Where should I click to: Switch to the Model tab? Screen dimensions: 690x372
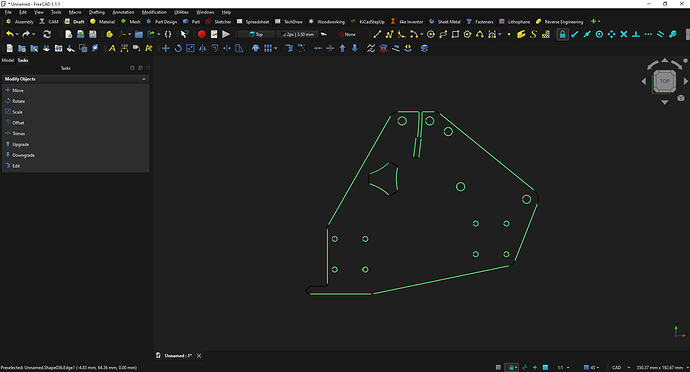(7, 60)
